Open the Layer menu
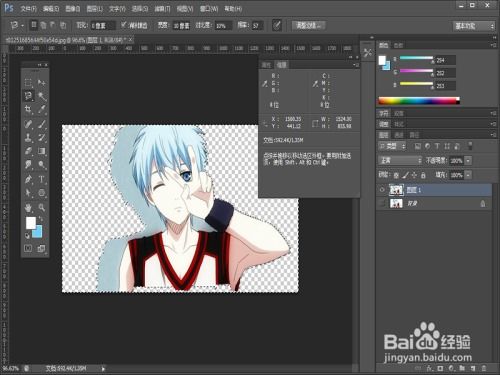 [95, 9]
